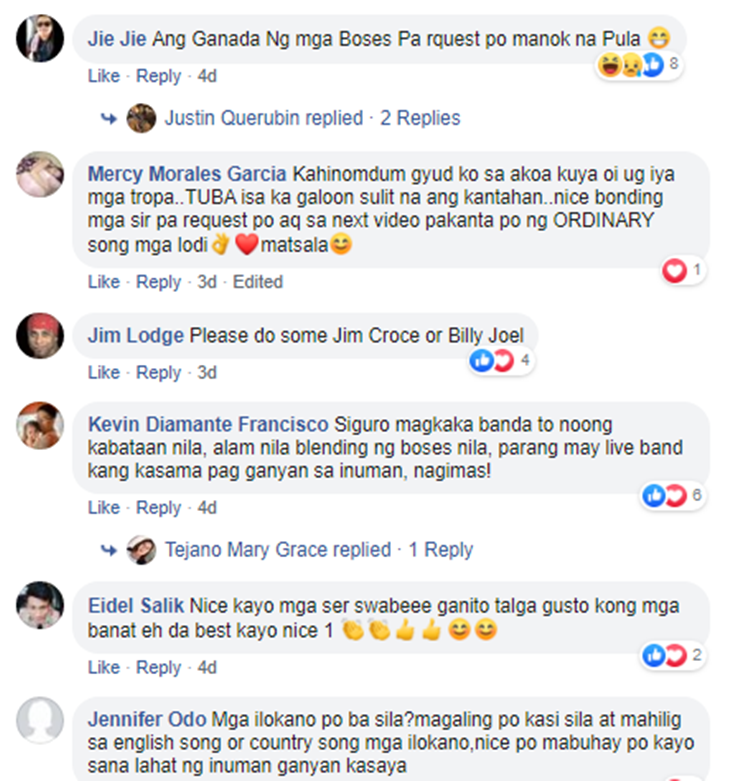
Task: Click the reply arrow beside Tejano Mary Grace
Action: click(109, 550)
